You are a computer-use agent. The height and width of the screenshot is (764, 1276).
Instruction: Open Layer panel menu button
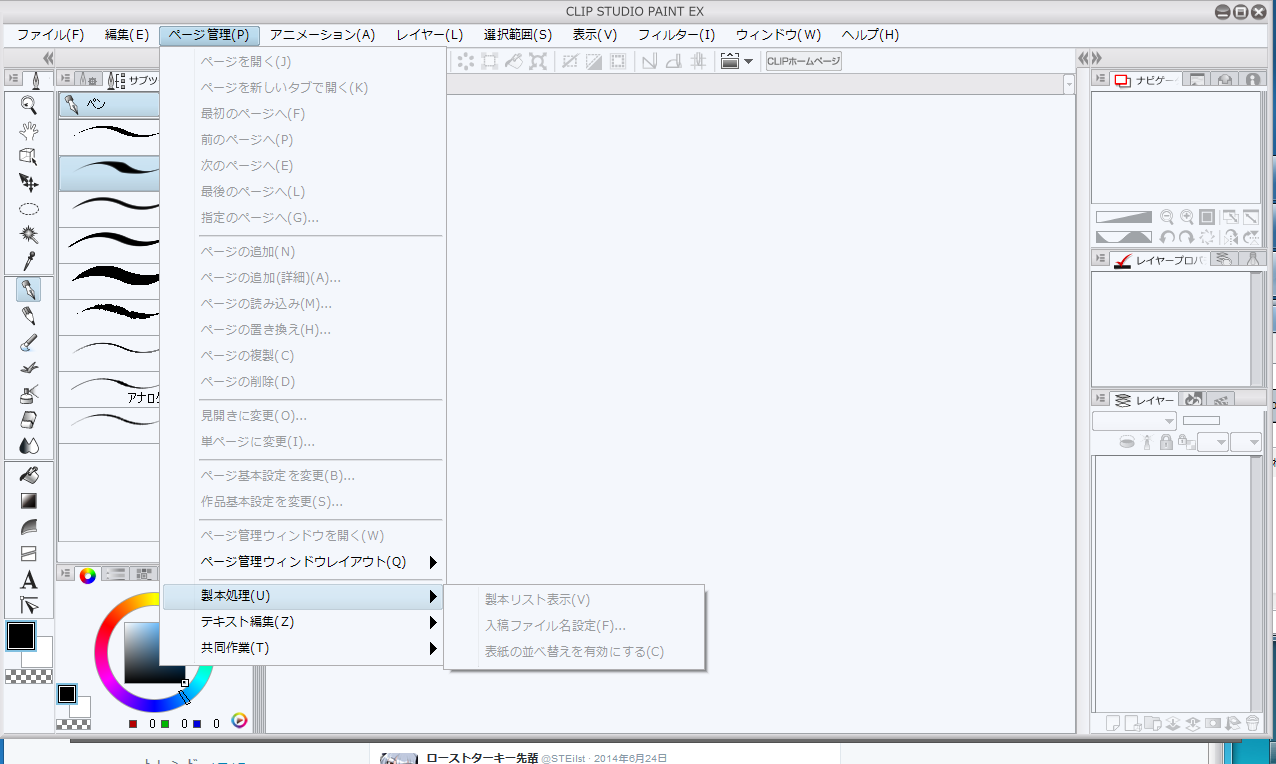(1100, 399)
